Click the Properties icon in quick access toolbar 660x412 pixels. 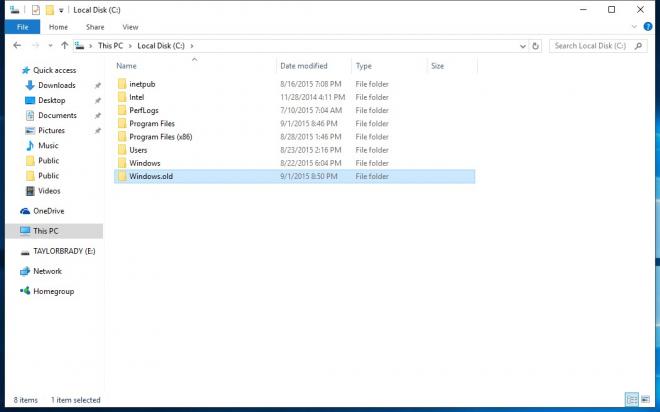click(36, 10)
